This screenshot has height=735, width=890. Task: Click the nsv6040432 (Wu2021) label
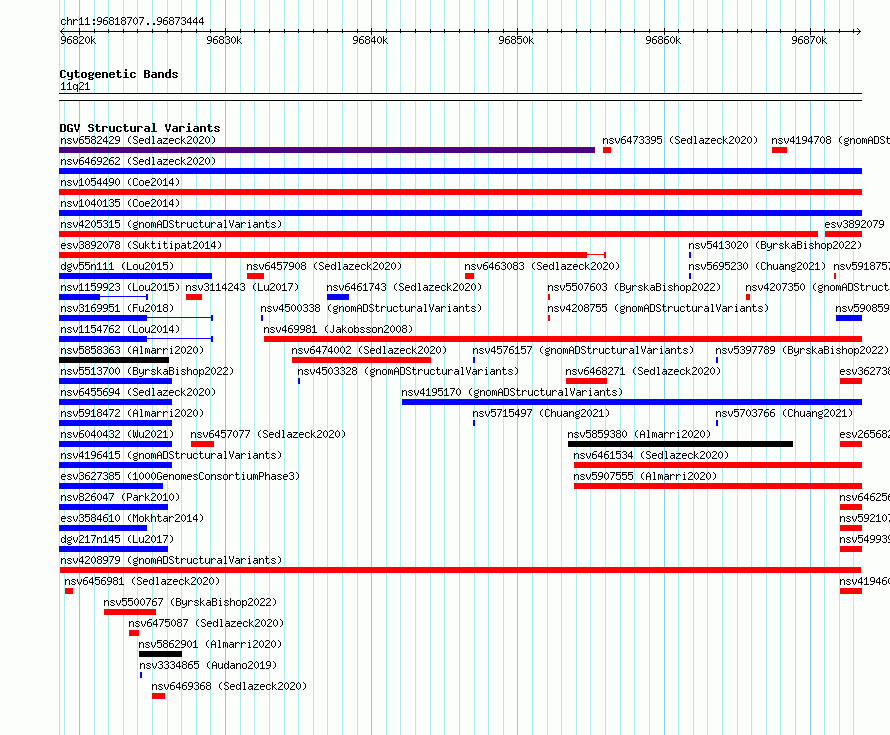click(x=117, y=434)
